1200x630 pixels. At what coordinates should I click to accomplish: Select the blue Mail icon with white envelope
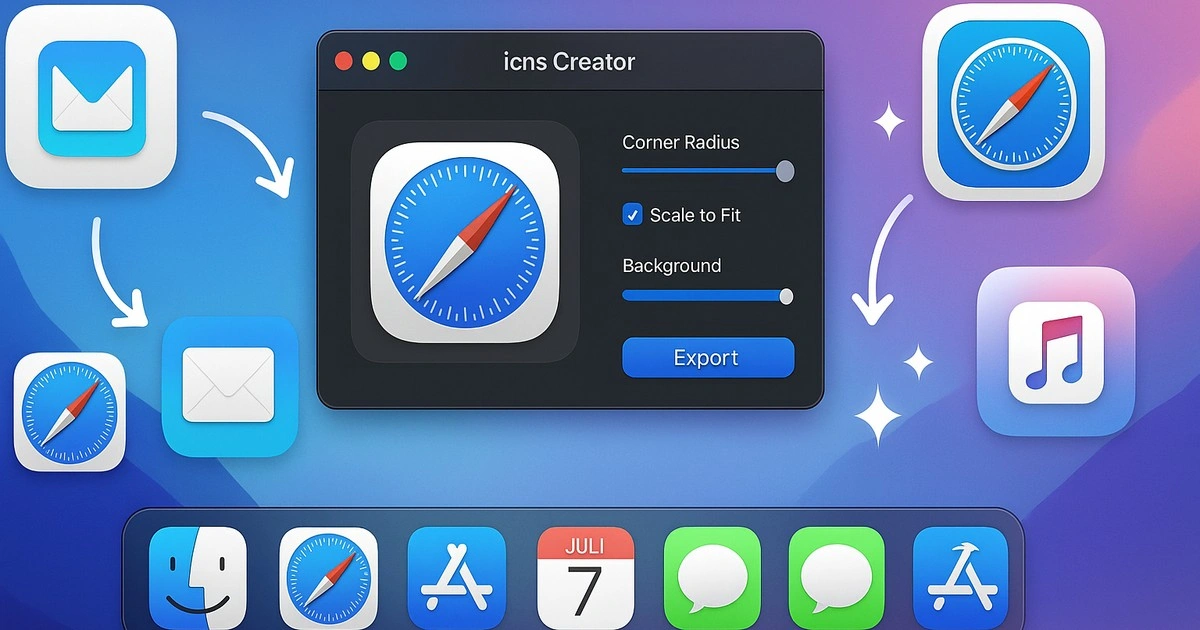pos(230,387)
